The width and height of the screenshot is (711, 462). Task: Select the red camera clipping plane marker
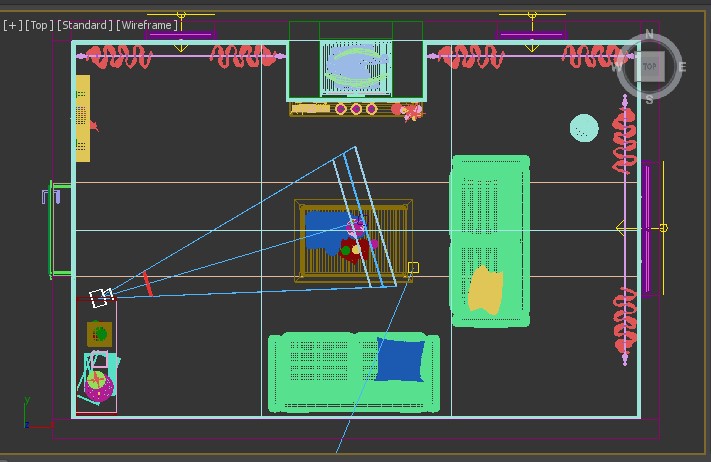[148, 284]
